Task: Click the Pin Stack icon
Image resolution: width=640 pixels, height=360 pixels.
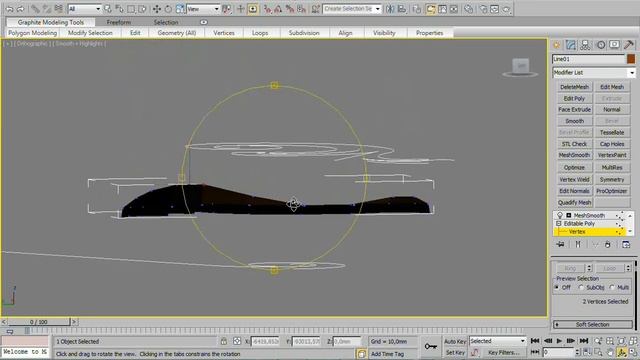Action: tap(560, 244)
